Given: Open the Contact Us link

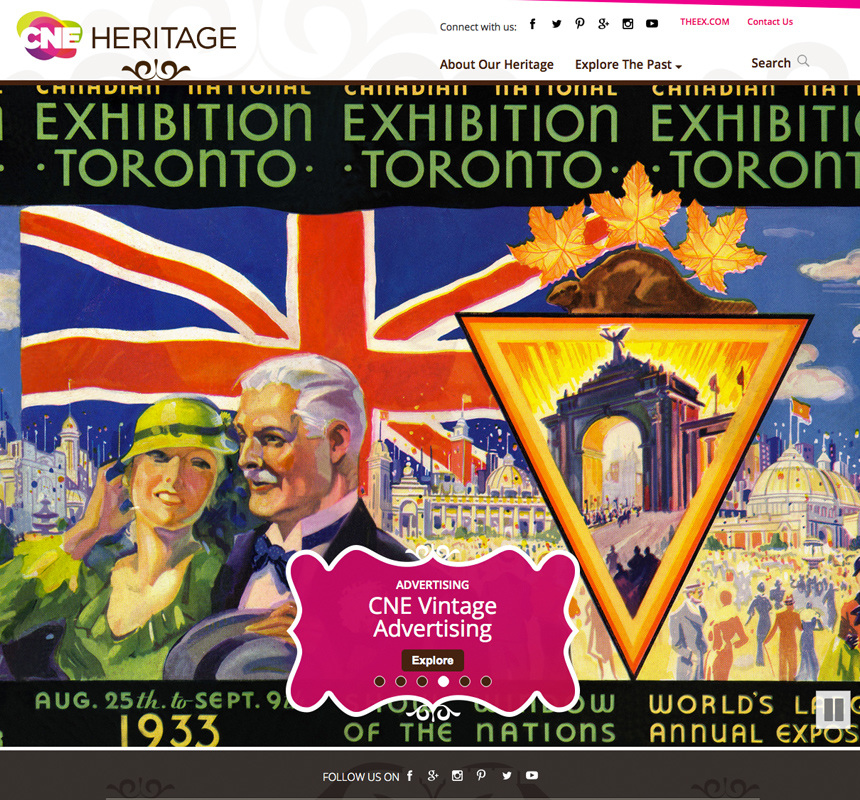Looking at the screenshot, I should click(x=769, y=22).
